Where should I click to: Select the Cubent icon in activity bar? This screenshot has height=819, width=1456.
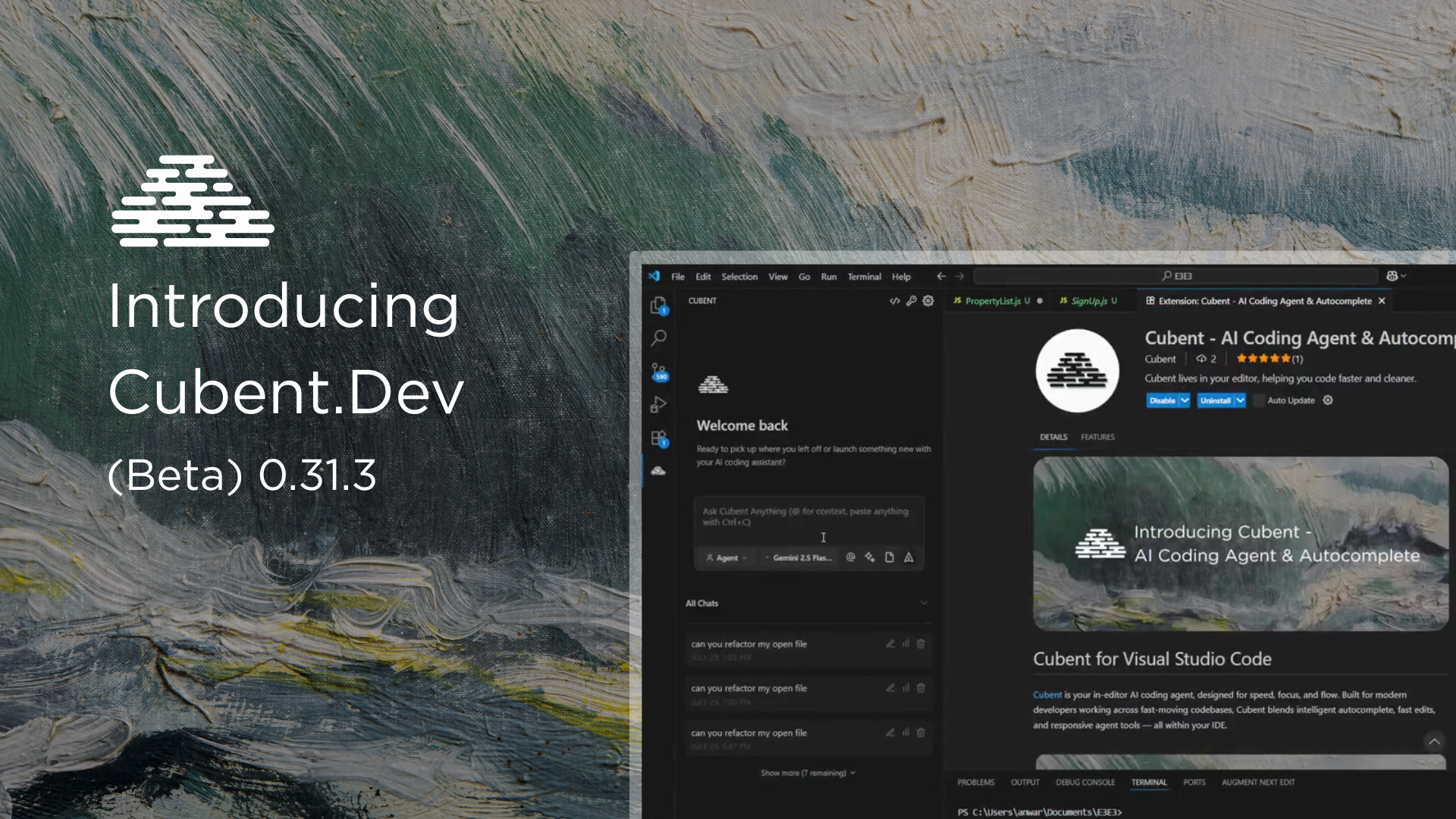pyautogui.click(x=658, y=471)
